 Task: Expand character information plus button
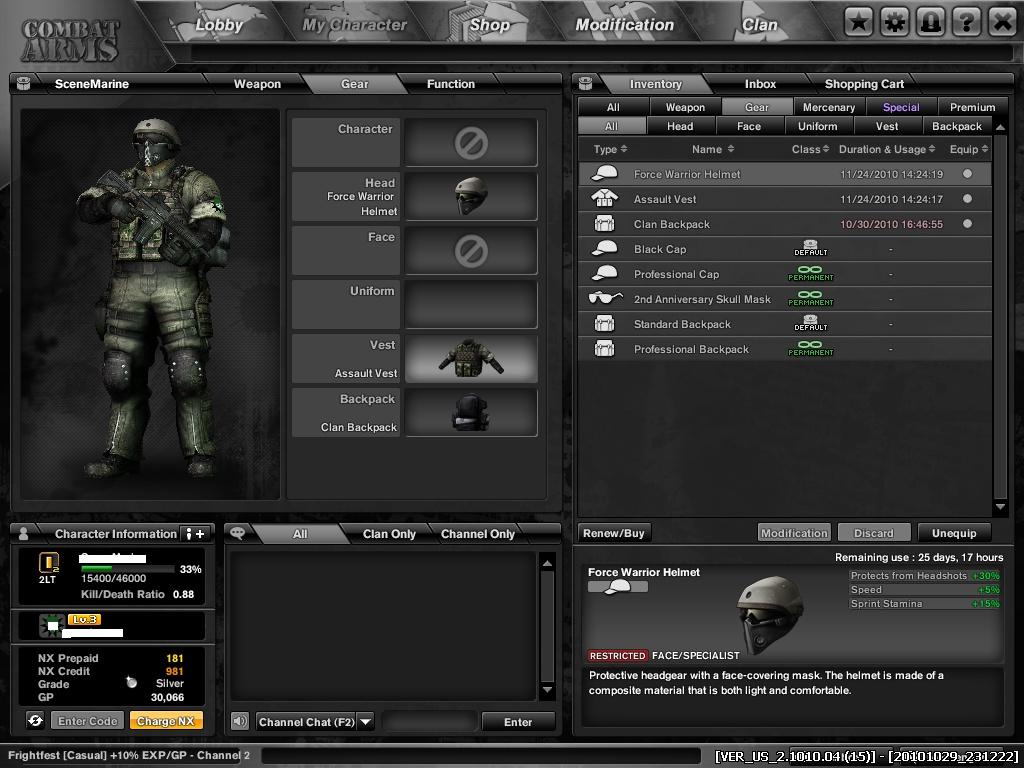(195, 534)
